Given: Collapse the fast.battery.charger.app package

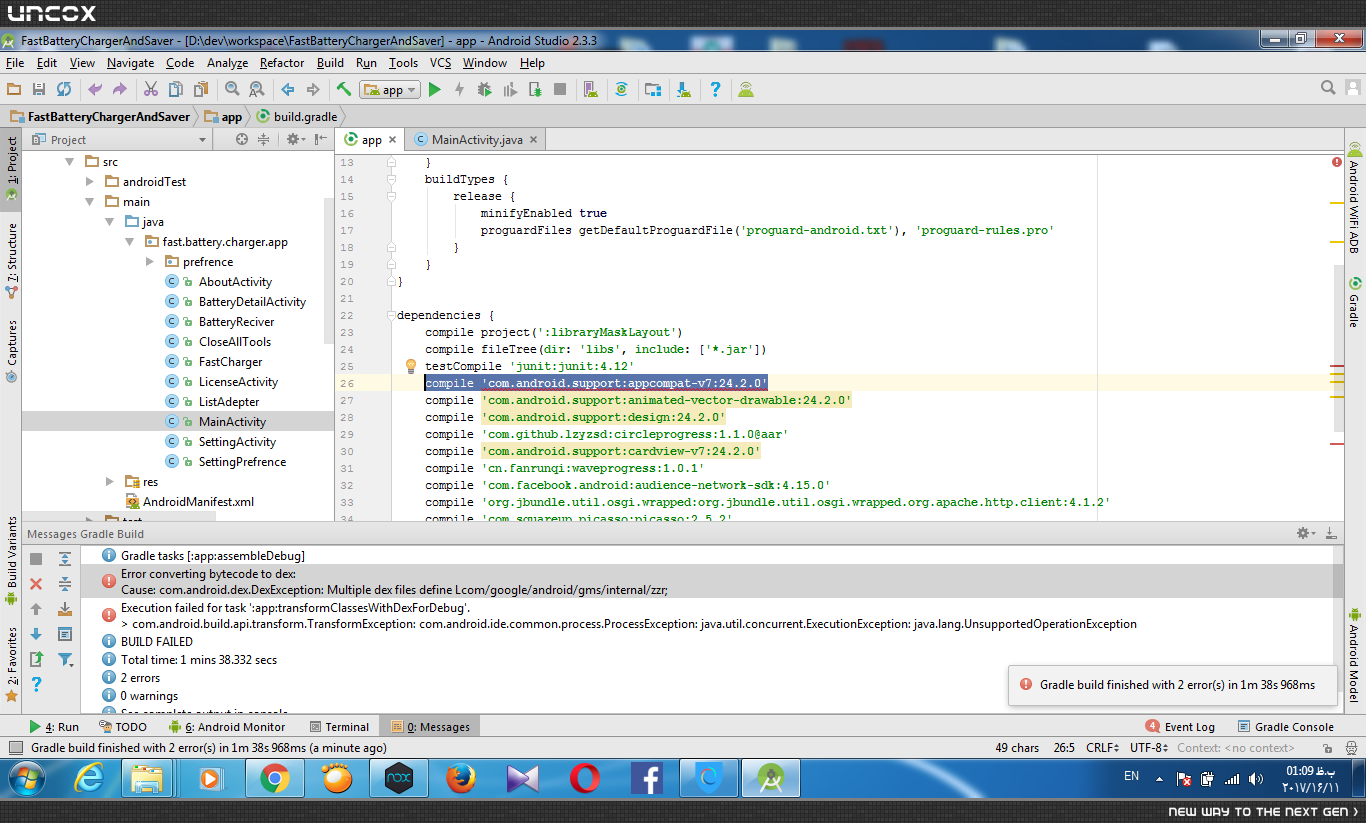Looking at the screenshot, I should click(130, 242).
